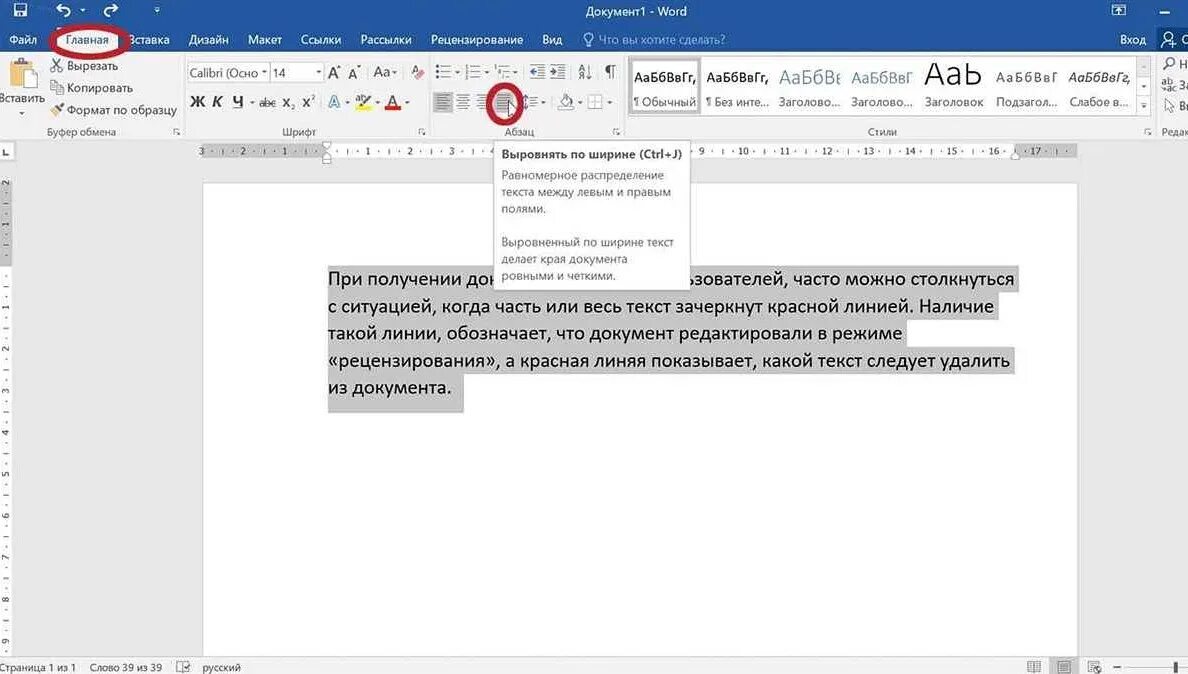Apply the Слабое в... style
Image resolution: width=1188 pixels, height=674 pixels.
(1099, 86)
